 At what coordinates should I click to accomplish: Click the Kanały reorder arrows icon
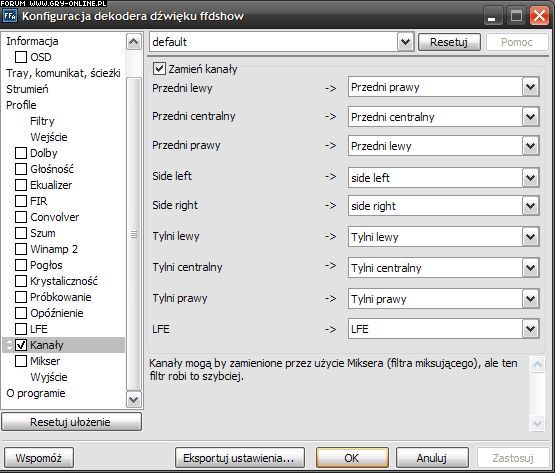(10, 345)
